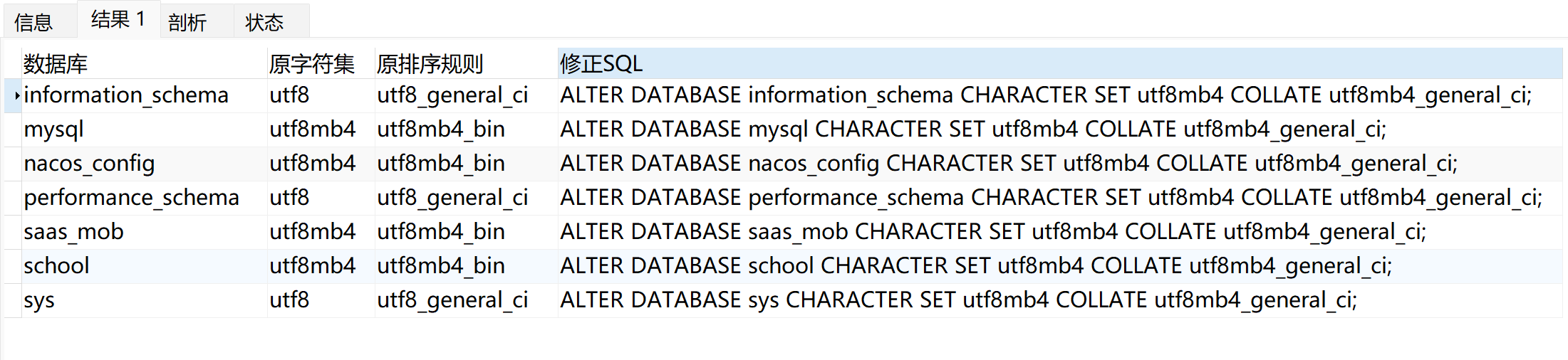The height and width of the screenshot is (360, 1568).
Task: Click the 数据库 column header
Action: (144, 64)
